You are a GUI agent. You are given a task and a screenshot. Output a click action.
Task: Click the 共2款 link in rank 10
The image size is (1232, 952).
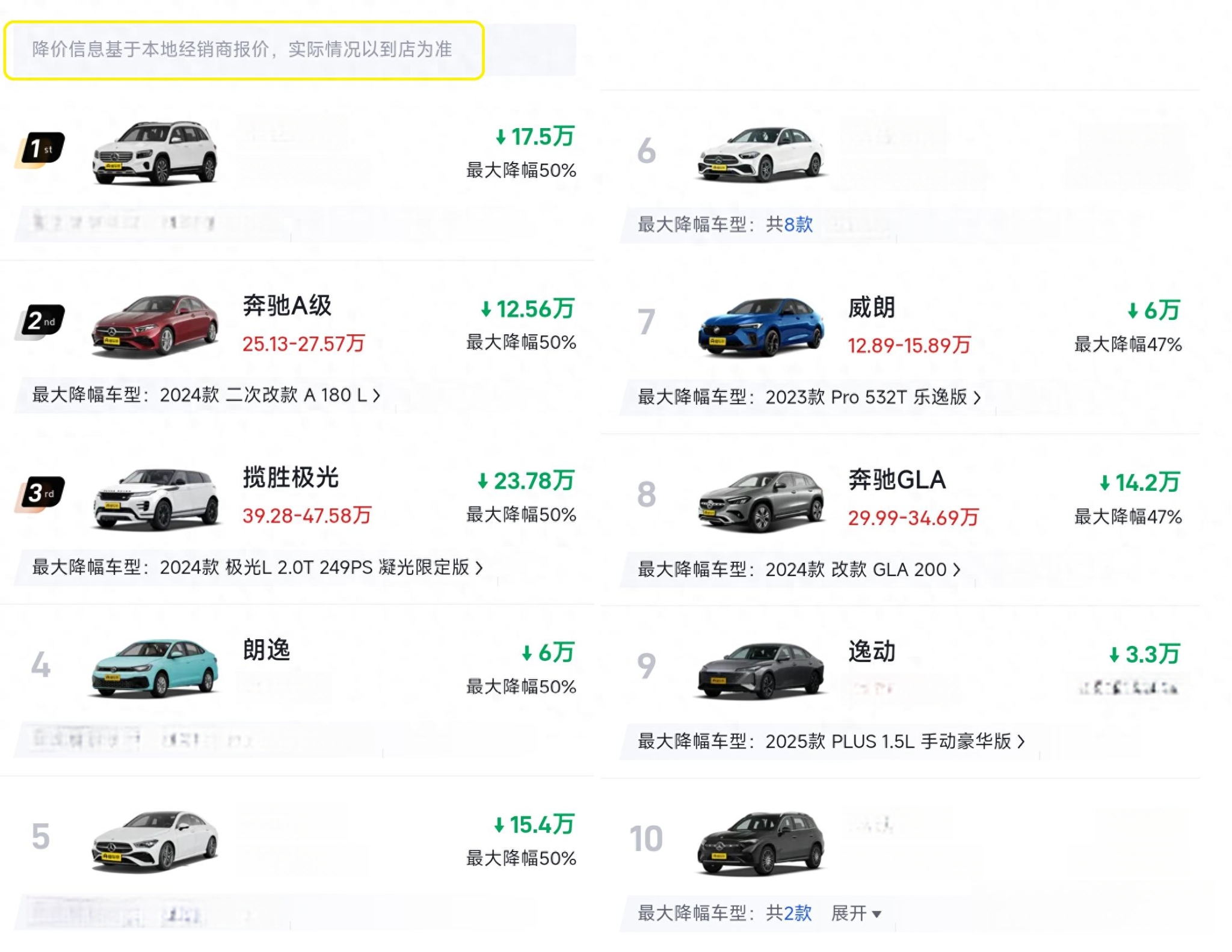[789, 913]
